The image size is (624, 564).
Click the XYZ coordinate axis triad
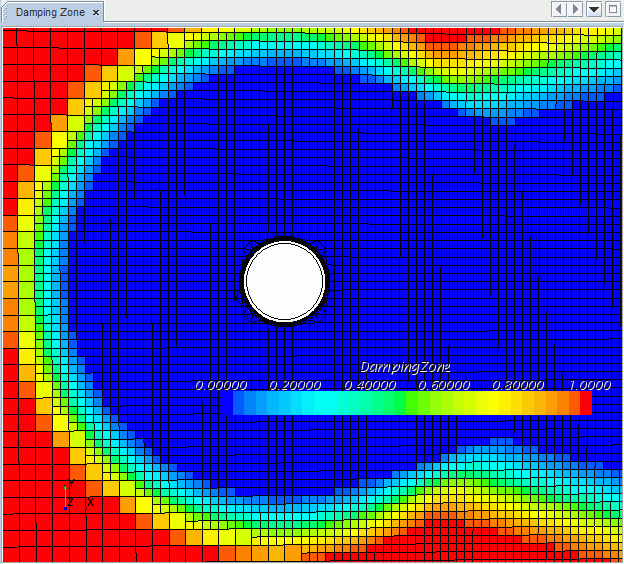click(73, 496)
